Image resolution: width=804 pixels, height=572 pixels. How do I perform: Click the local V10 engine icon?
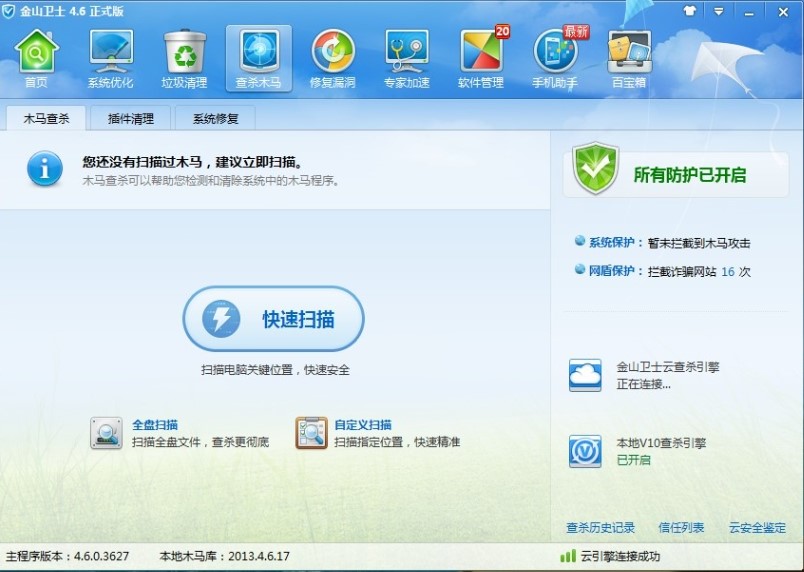pos(585,451)
